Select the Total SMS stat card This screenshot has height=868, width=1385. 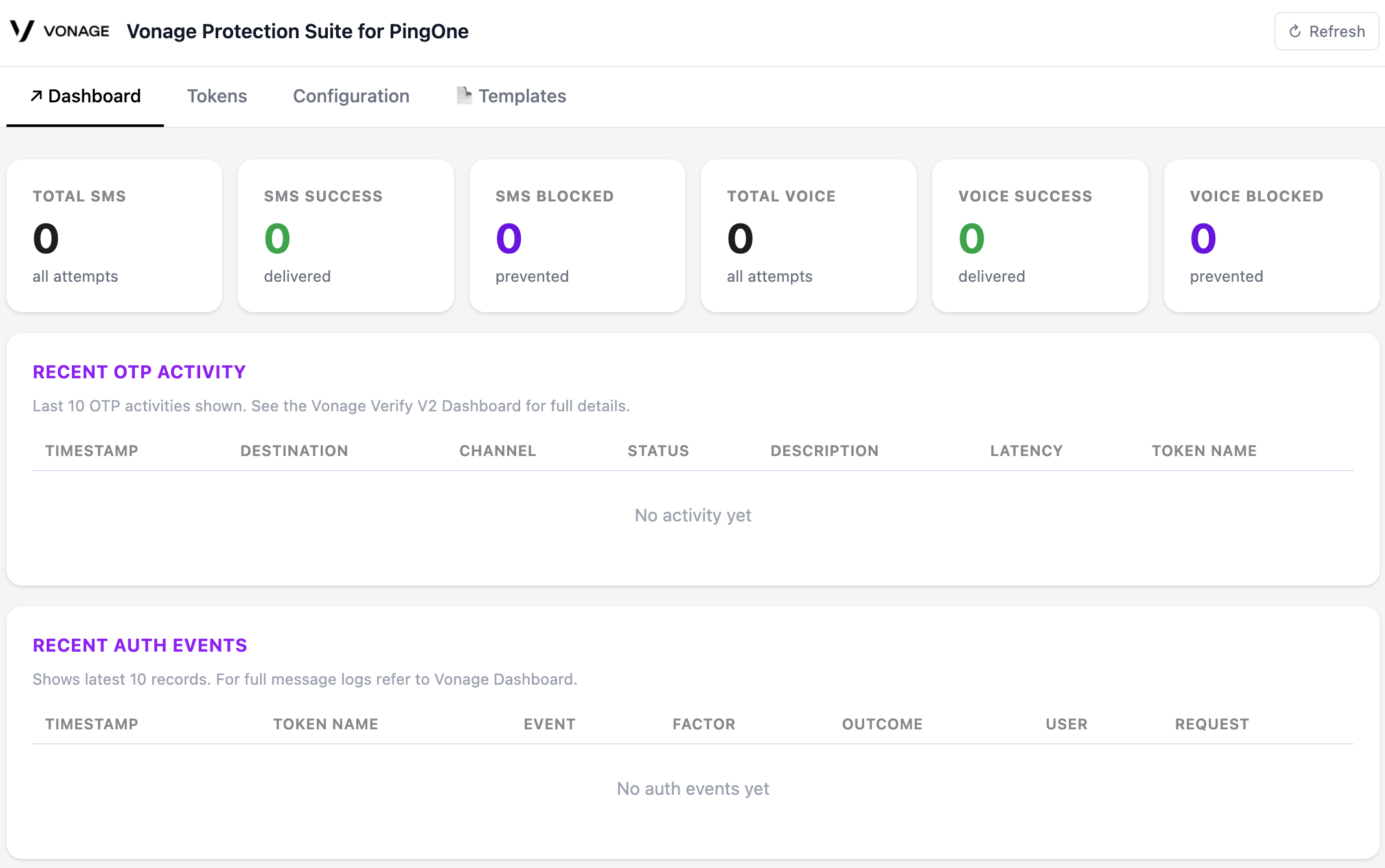point(114,236)
